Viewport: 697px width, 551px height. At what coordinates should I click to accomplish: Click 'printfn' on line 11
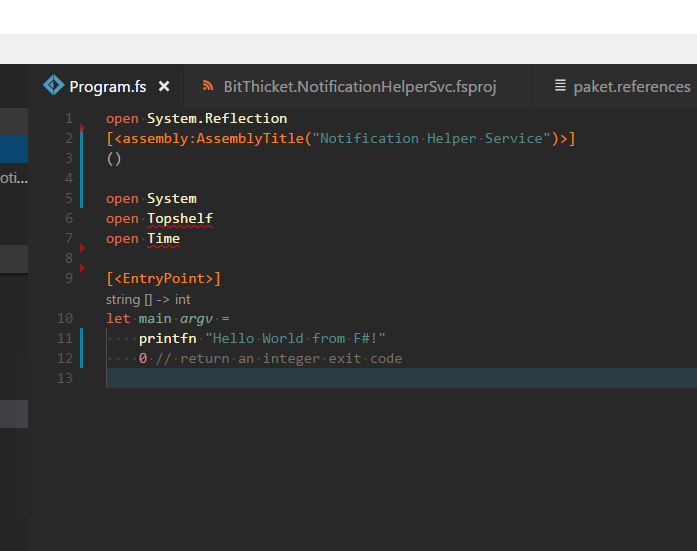click(168, 339)
